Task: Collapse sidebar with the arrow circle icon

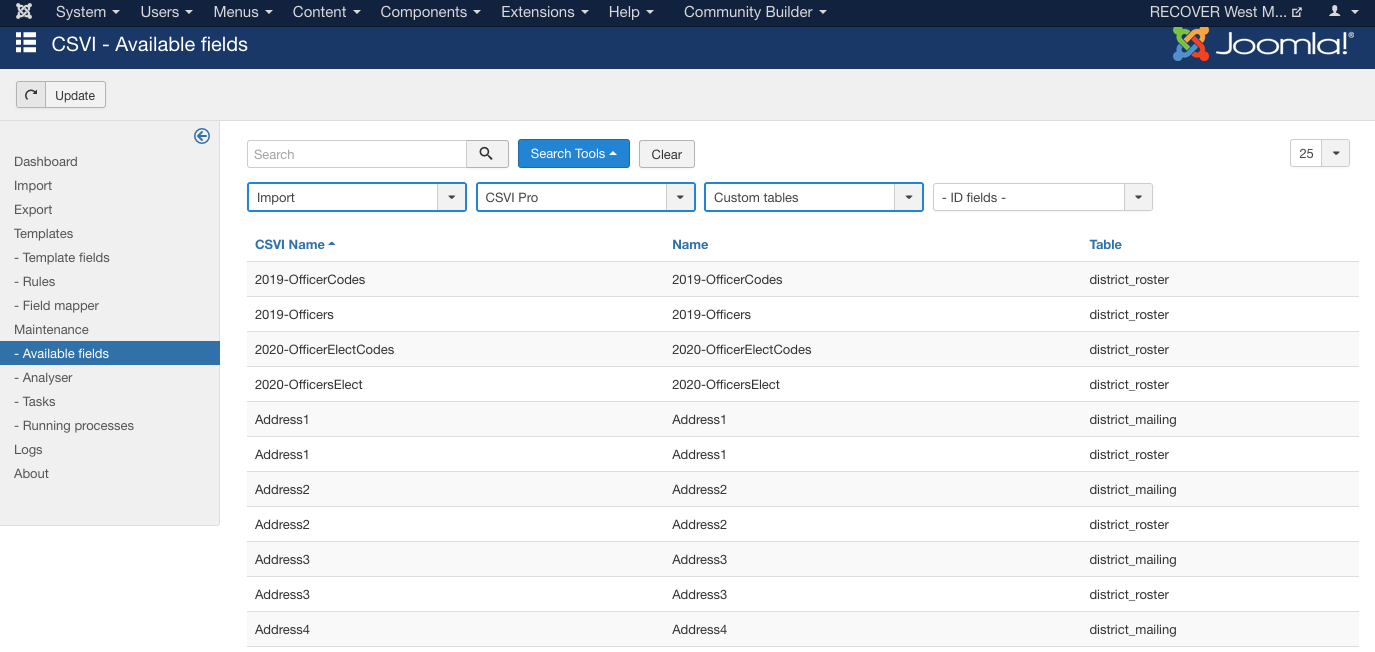Action: point(202,136)
